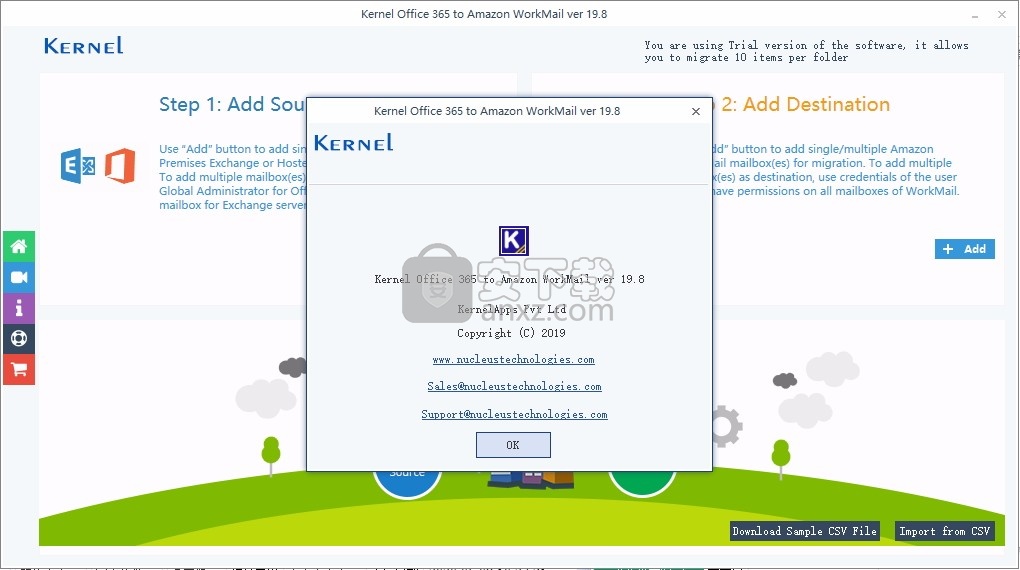Click the '2: Add Destination' heading
The image size is (1020, 570).
pos(805,104)
